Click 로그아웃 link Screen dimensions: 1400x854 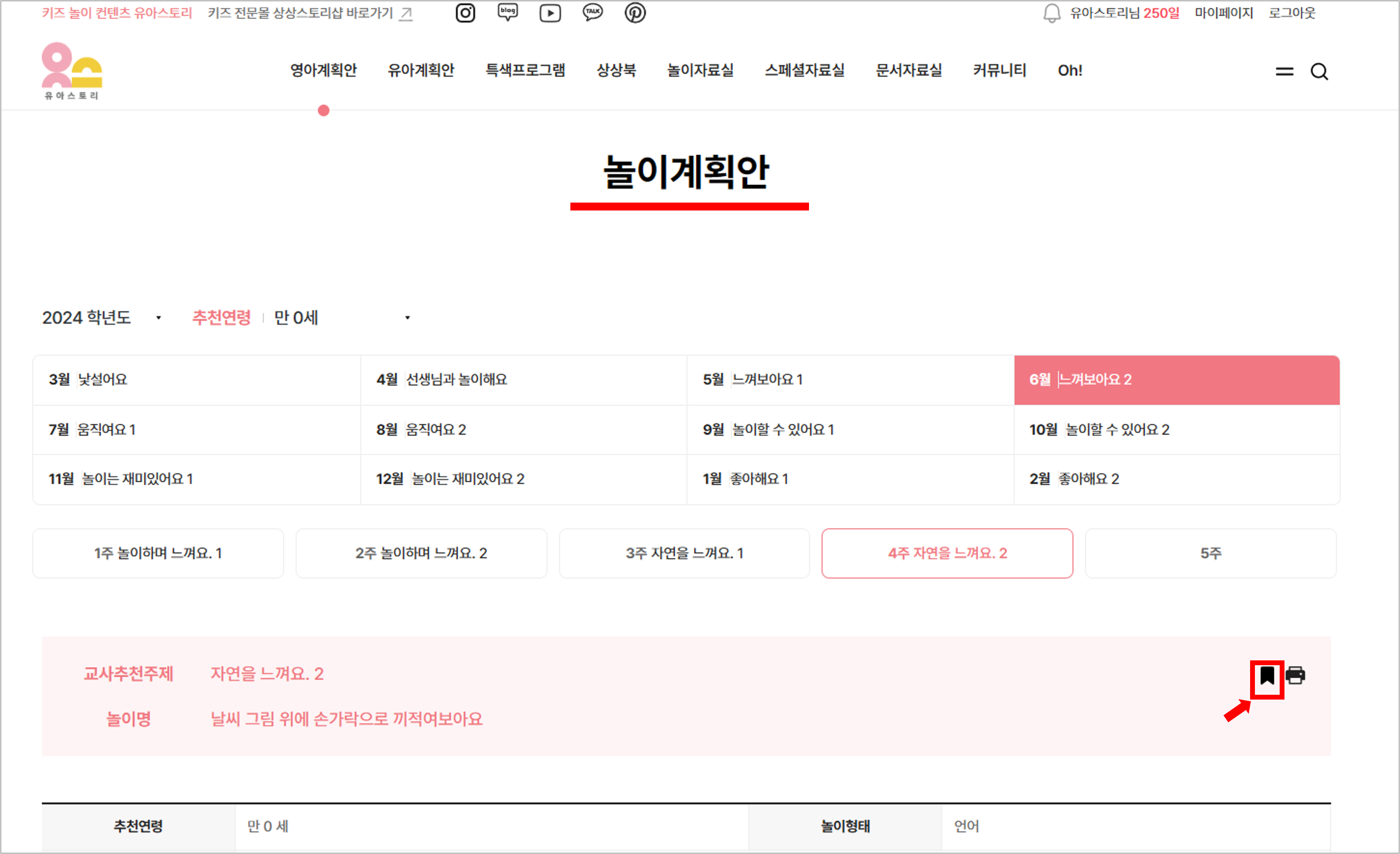pos(1292,13)
